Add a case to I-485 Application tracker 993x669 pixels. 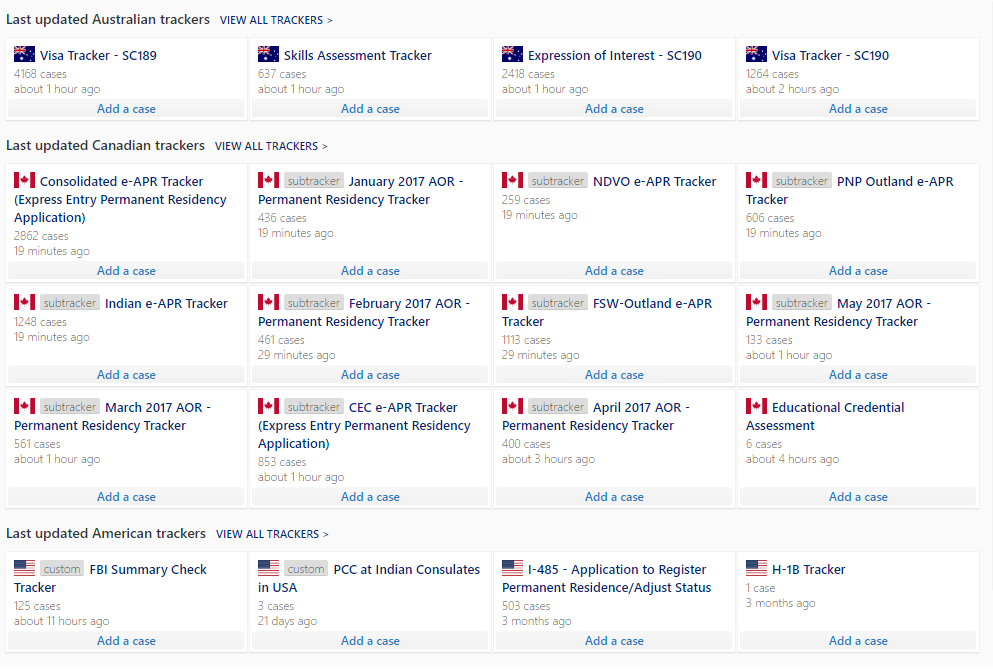(x=614, y=641)
